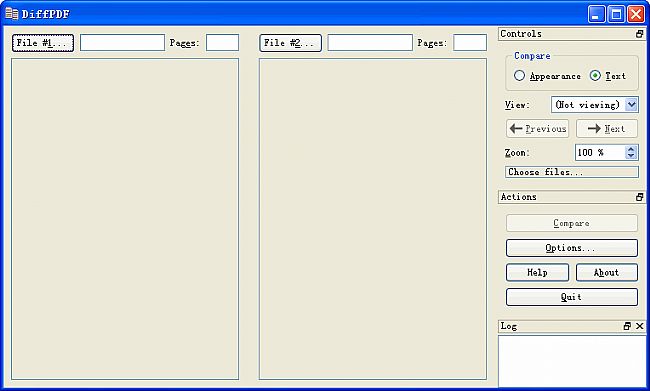Image resolution: width=650 pixels, height=391 pixels.
Task: Go to Previous difference
Action: point(537,129)
